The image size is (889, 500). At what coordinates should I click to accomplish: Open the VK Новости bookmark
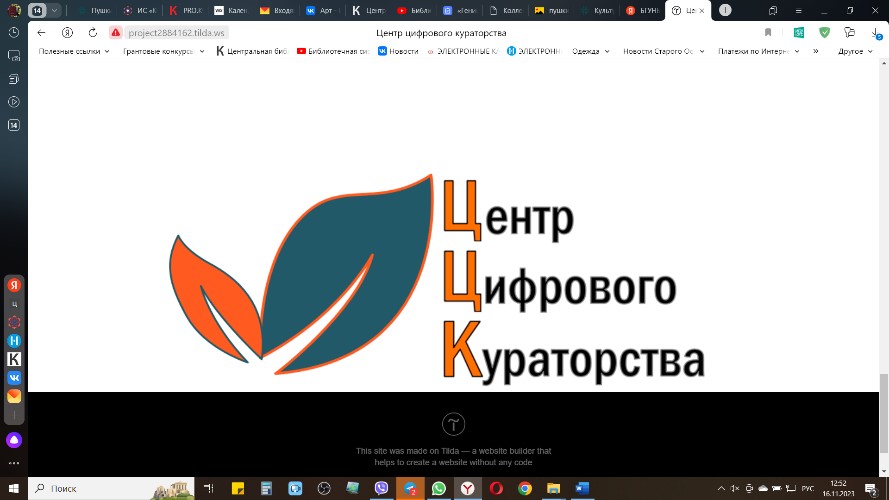pyautogui.click(x=398, y=51)
